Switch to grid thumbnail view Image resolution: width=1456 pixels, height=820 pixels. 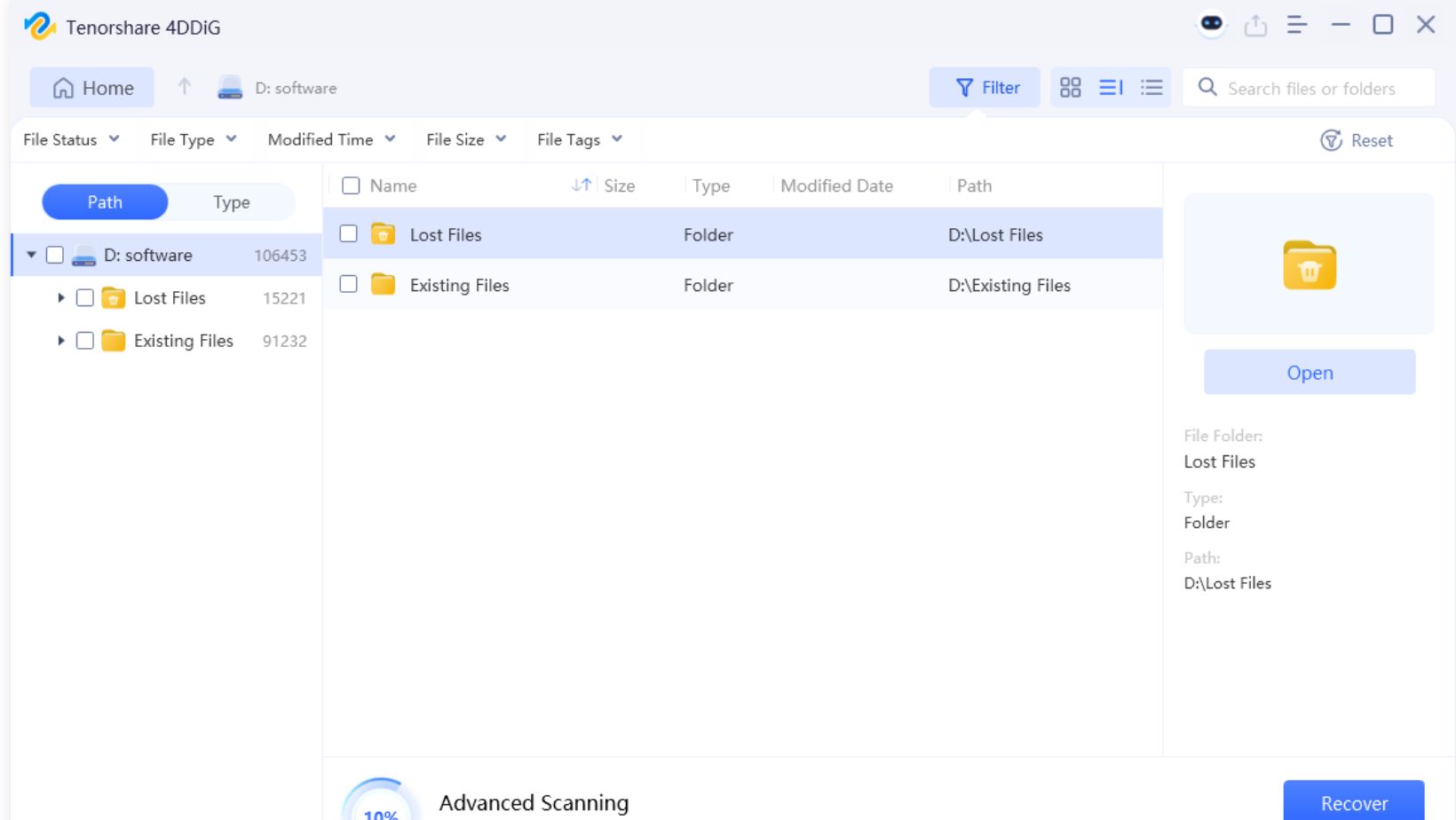click(x=1071, y=87)
